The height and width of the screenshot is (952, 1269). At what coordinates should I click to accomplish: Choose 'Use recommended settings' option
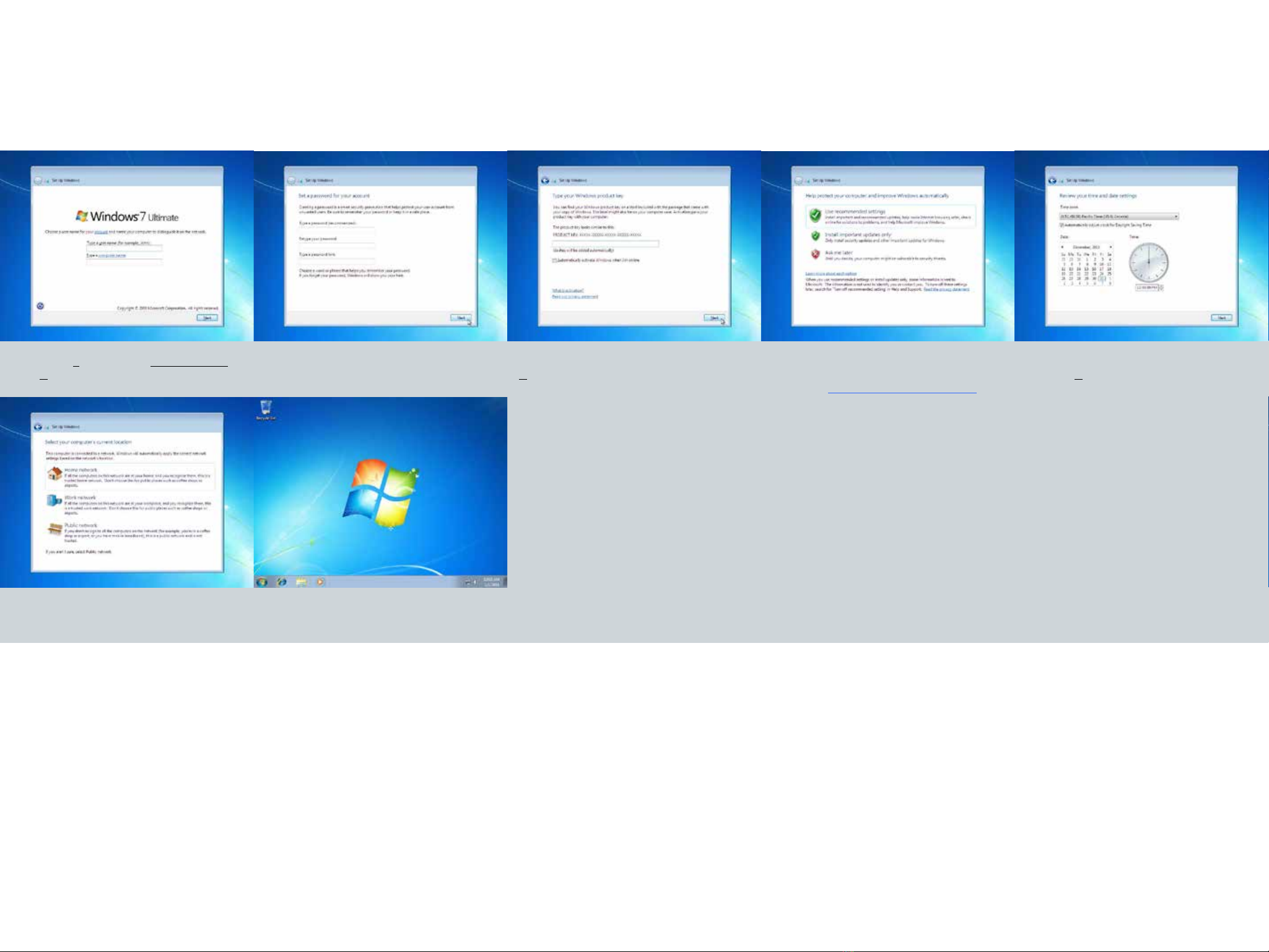click(891, 216)
